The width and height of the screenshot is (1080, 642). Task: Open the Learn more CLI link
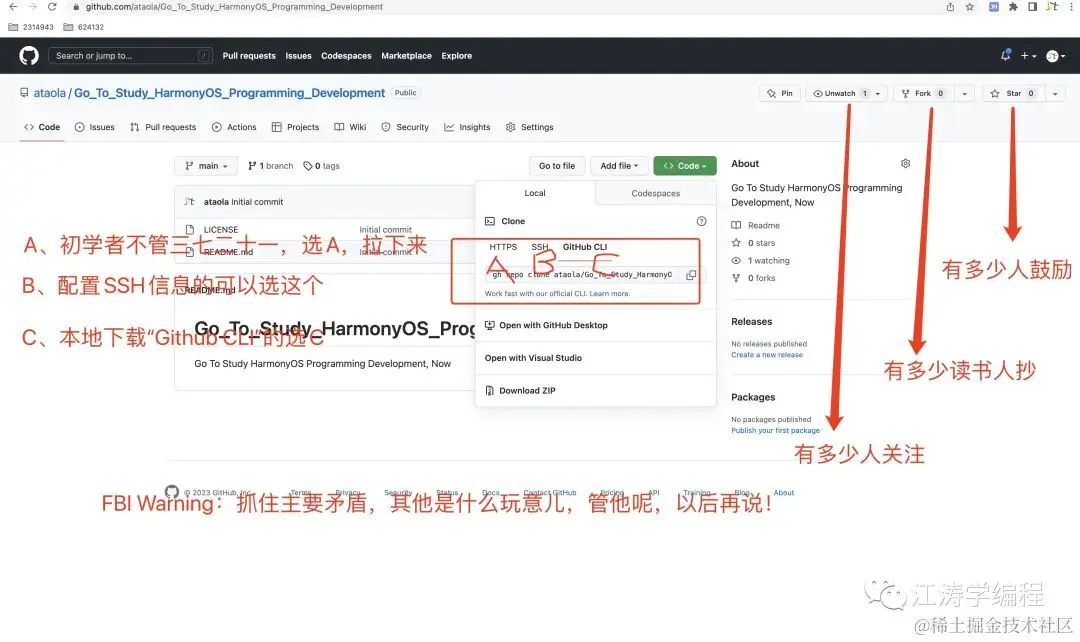click(610, 294)
